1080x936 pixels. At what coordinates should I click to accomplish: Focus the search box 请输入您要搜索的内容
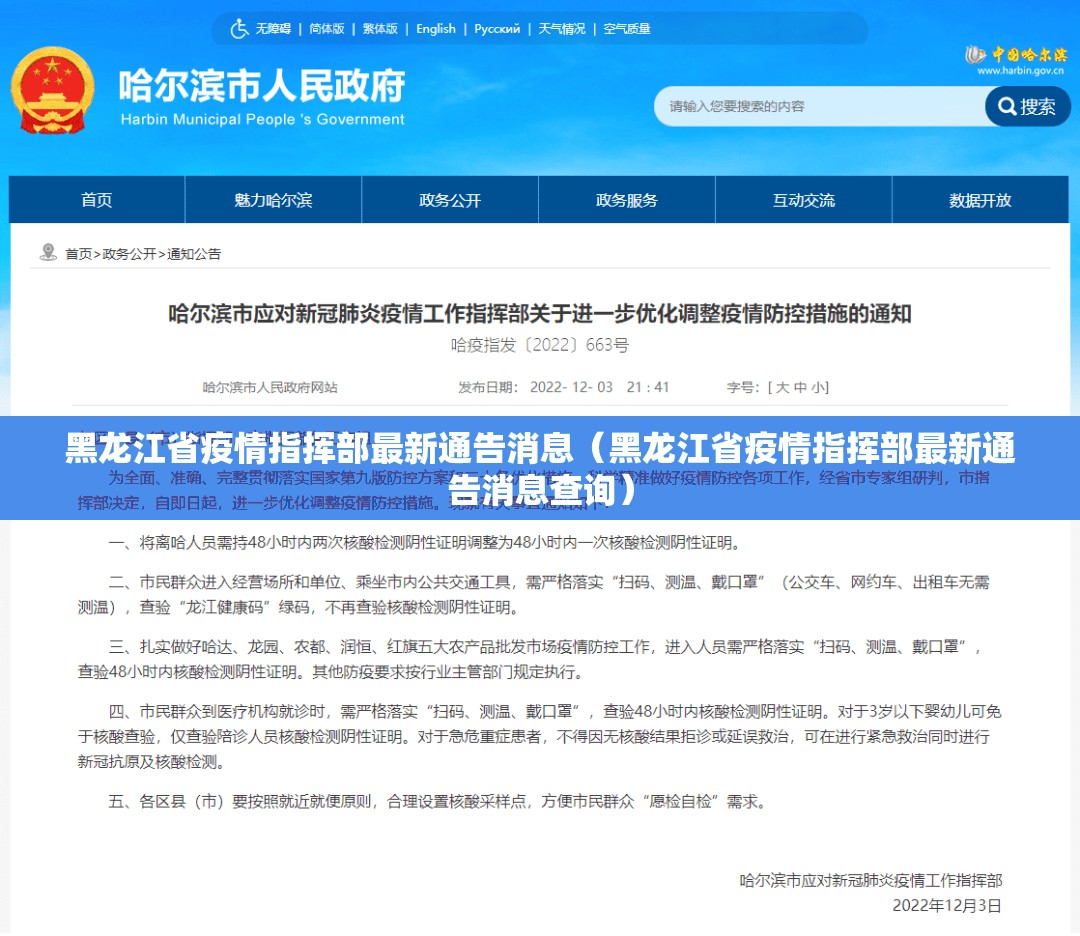coord(820,106)
